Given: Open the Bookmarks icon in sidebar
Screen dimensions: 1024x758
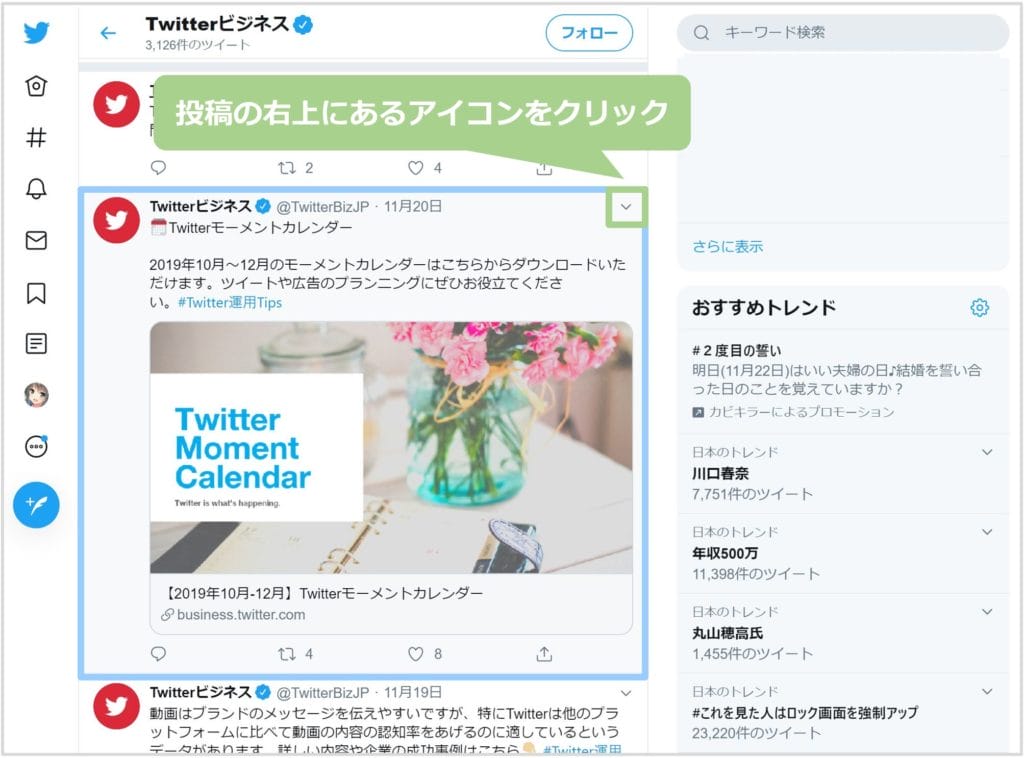Looking at the screenshot, I should pos(37,293).
